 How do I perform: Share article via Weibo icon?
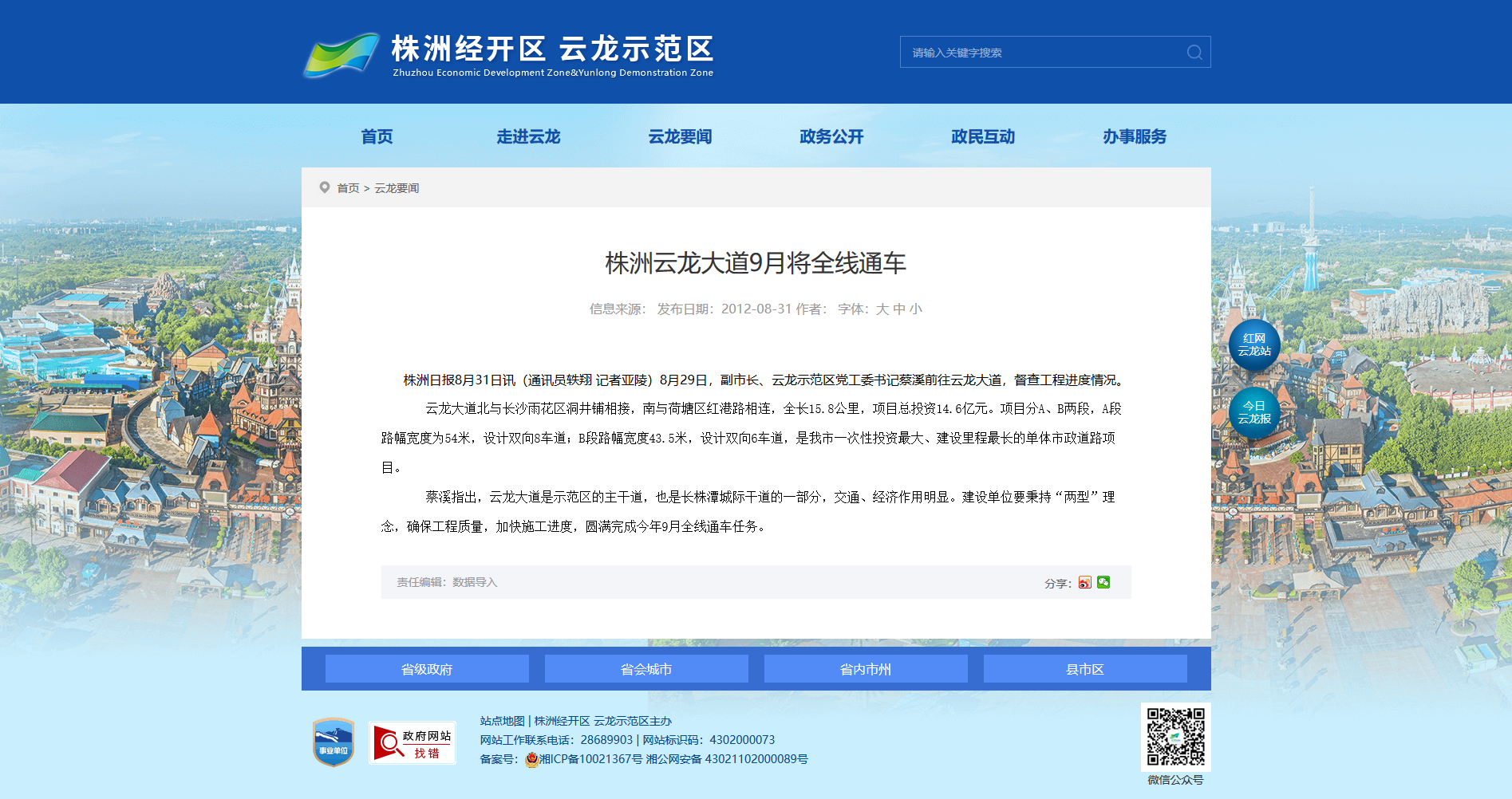[1084, 582]
